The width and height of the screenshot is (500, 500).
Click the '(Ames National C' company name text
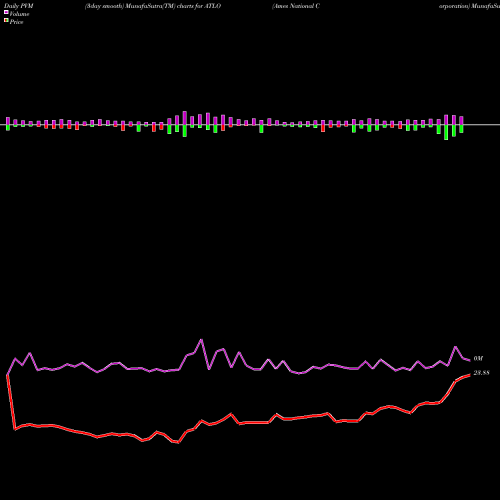[x=296, y=6]
